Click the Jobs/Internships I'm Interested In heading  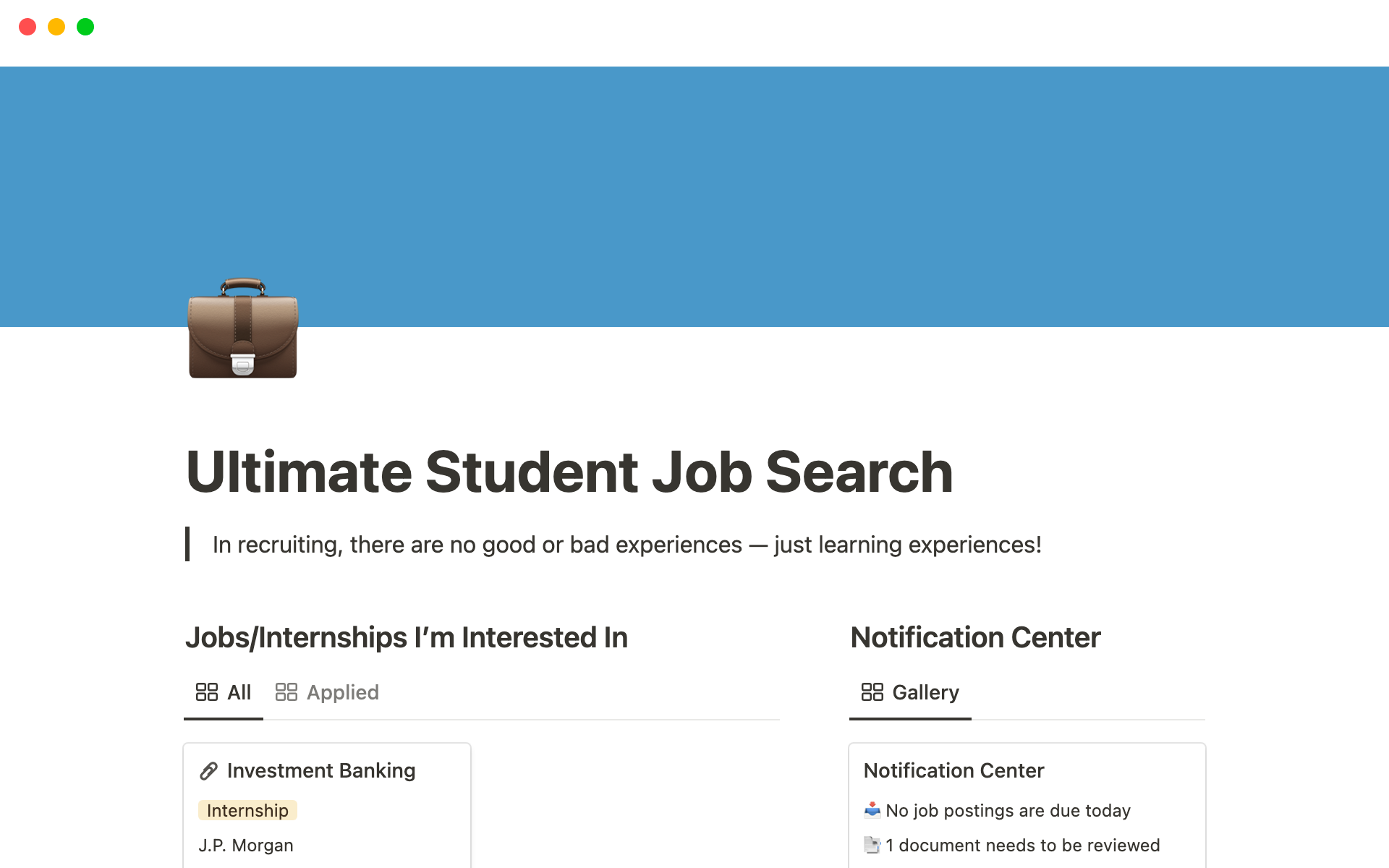pos(407,637)
